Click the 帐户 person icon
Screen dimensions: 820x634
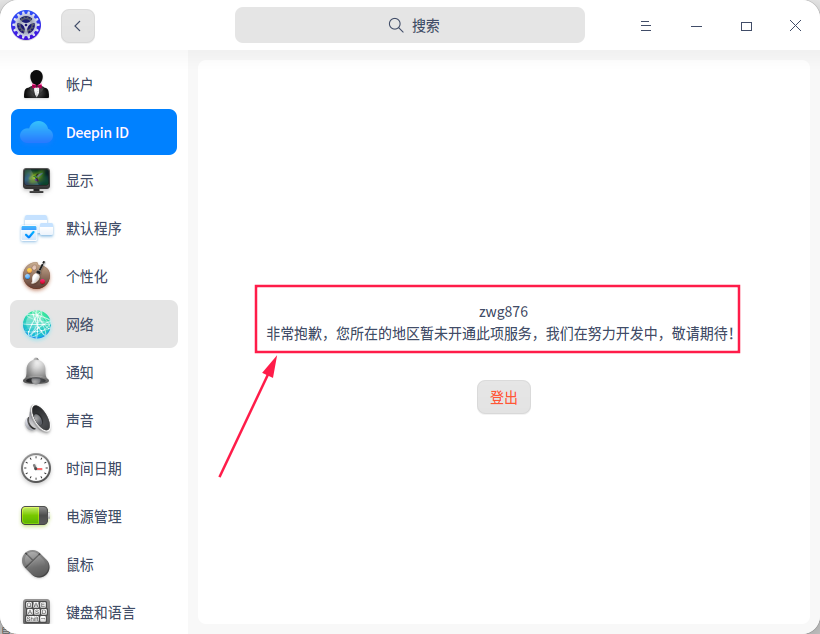coord(37,84)
